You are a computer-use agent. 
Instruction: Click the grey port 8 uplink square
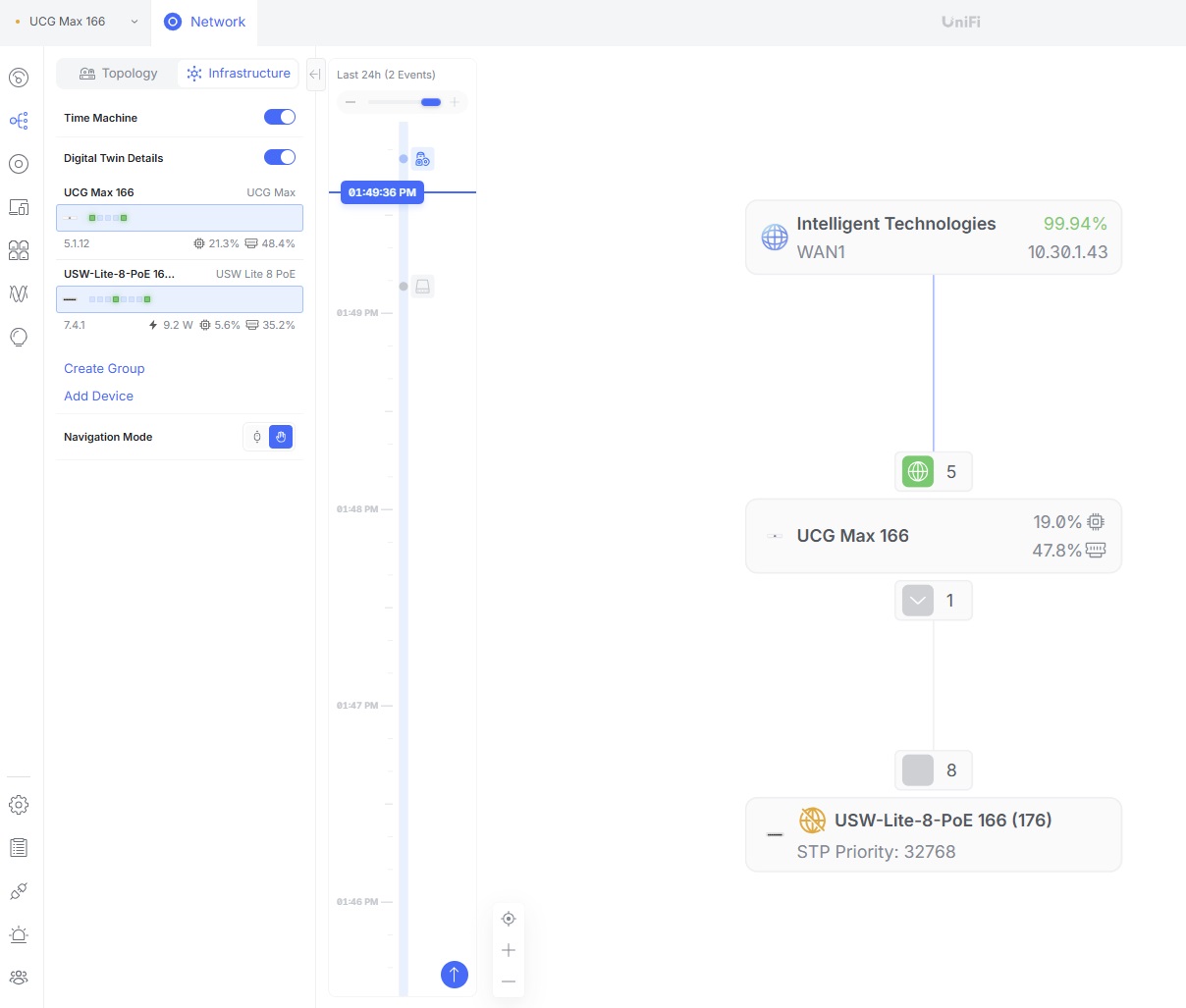pos(918,770)
